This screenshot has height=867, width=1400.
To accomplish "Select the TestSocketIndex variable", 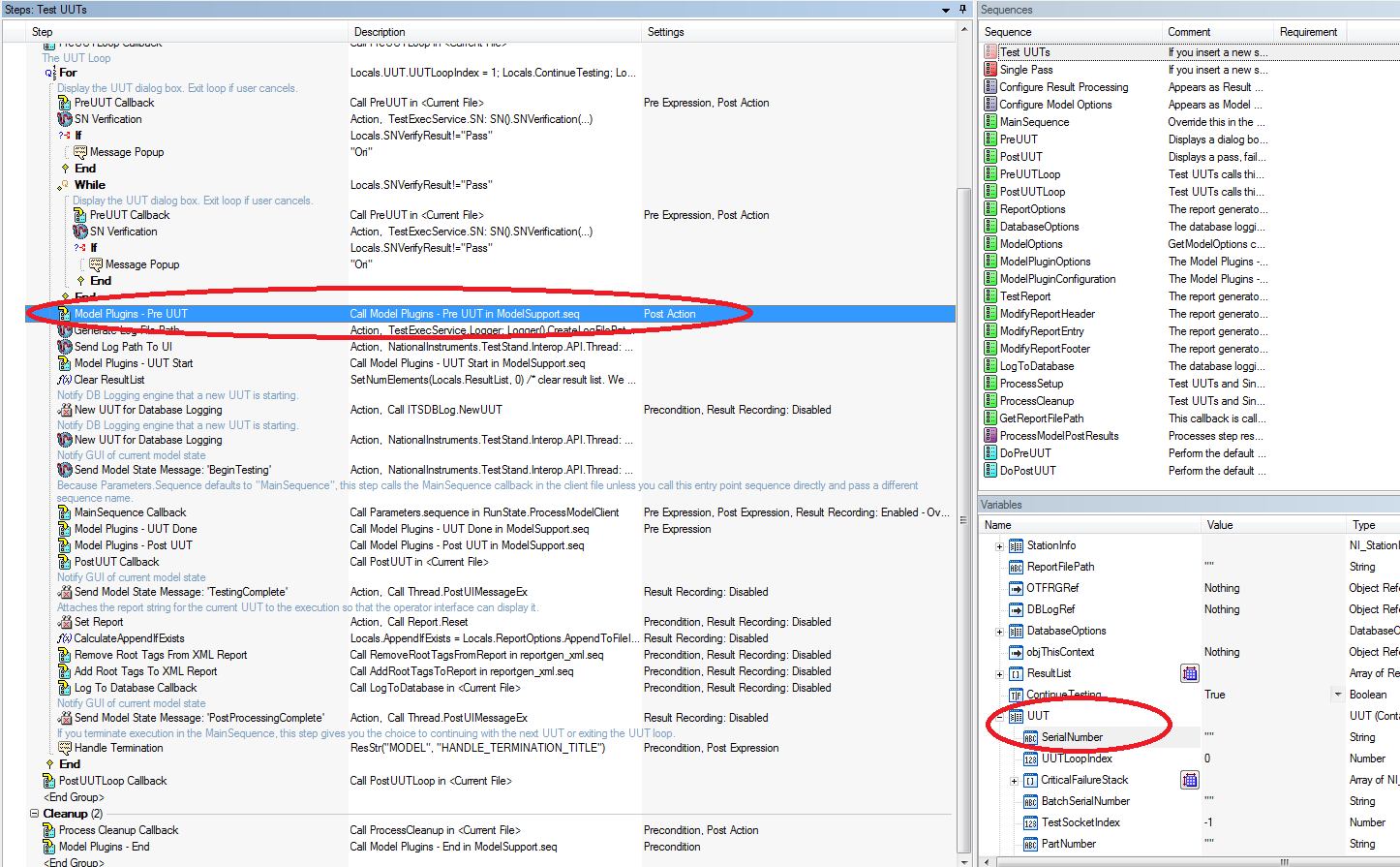I will 1080,822.
